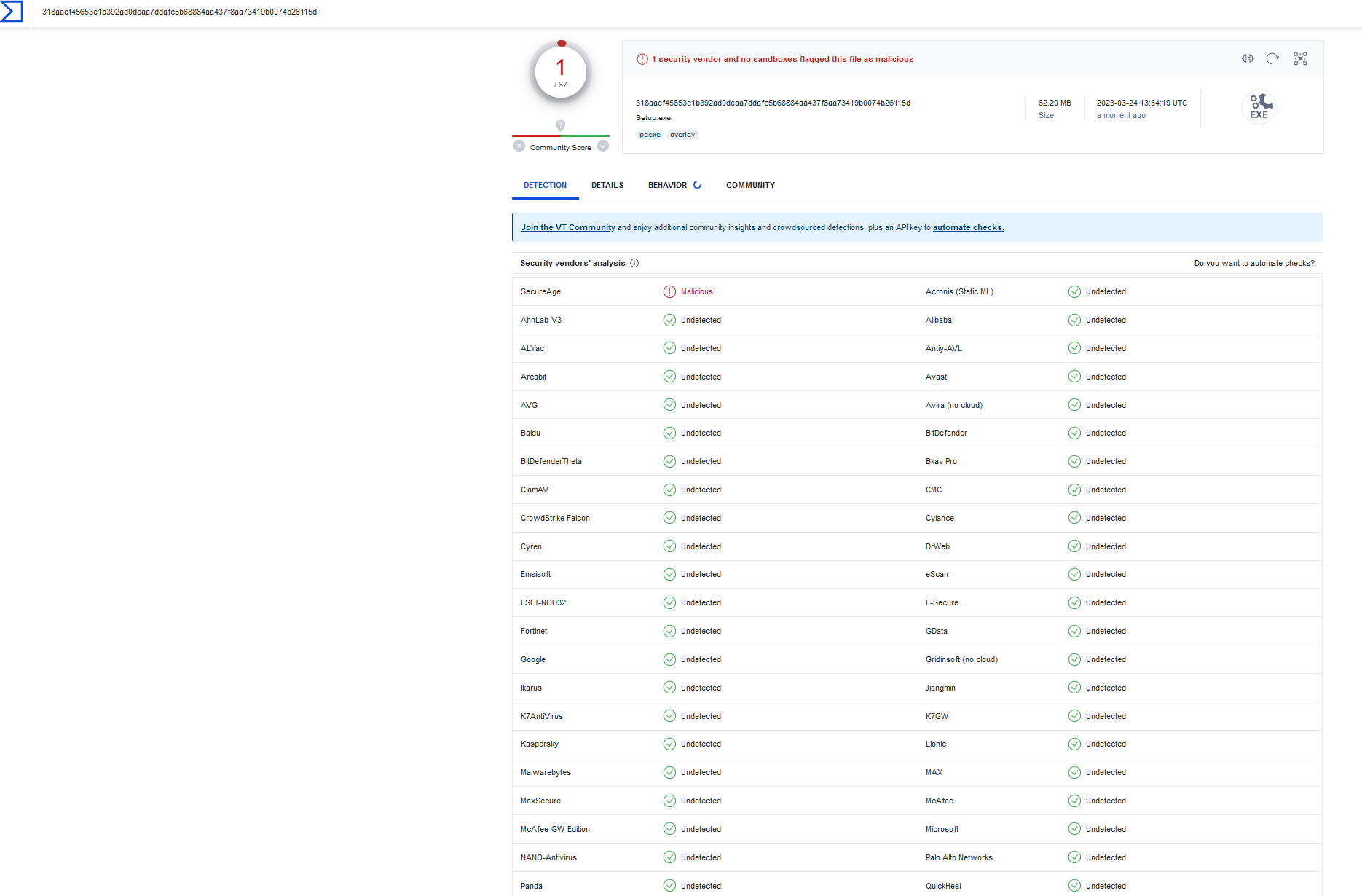
Task: Click the green check icon for ClamAV
Action: [669, 490]
